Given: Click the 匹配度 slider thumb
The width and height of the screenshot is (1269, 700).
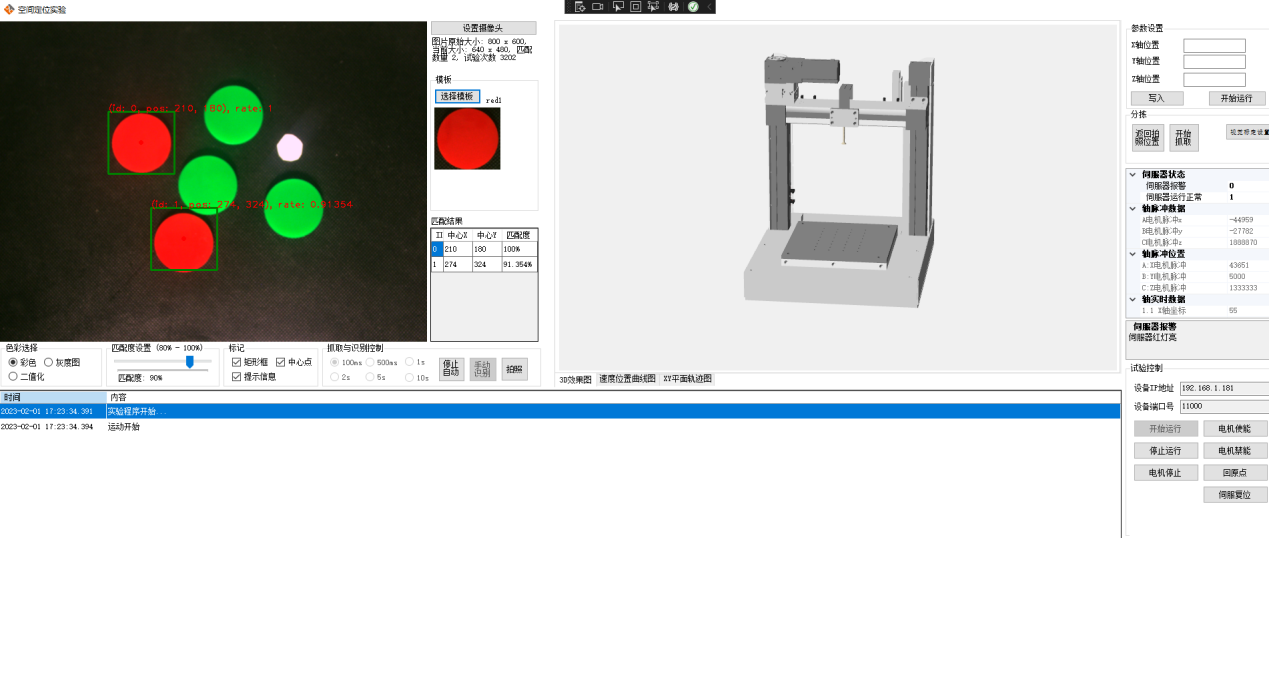Looking at the screenshot, I should [x=190, y=362].
